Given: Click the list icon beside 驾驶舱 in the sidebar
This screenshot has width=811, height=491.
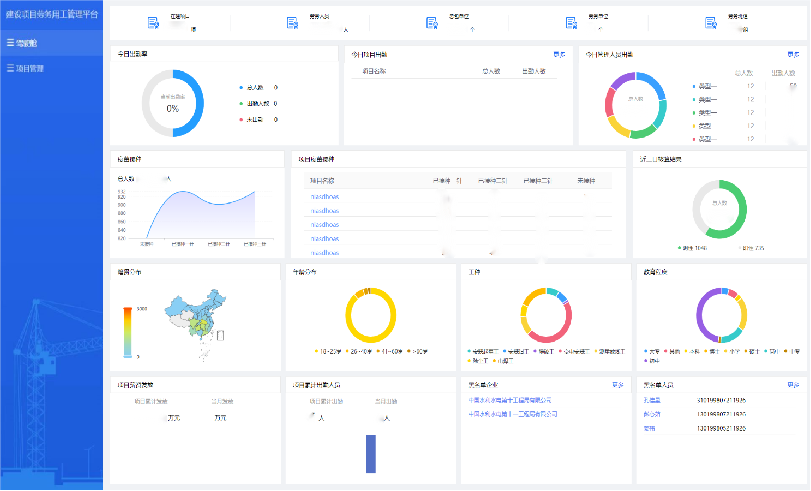Looking at the screenshot, I should coord(10,43).
